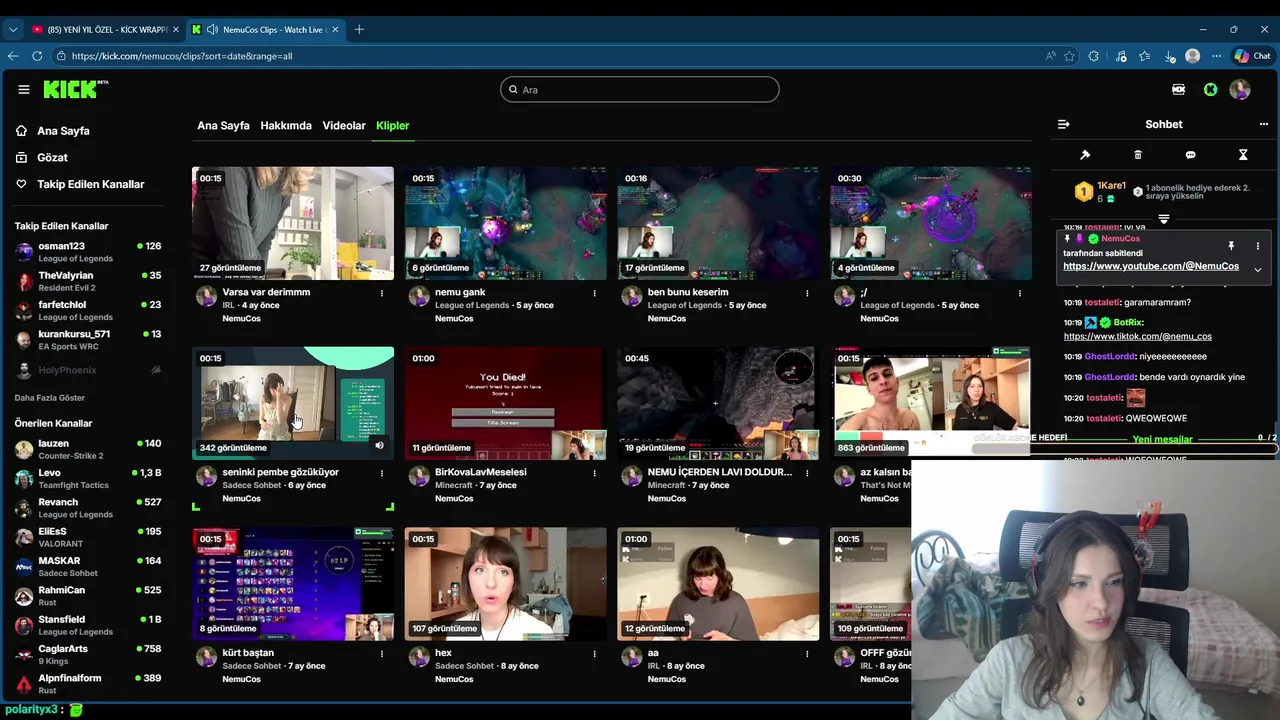Click the hourglass icon in chat toolbar
1280x720 pixels.
click(x=1243, y=155)
